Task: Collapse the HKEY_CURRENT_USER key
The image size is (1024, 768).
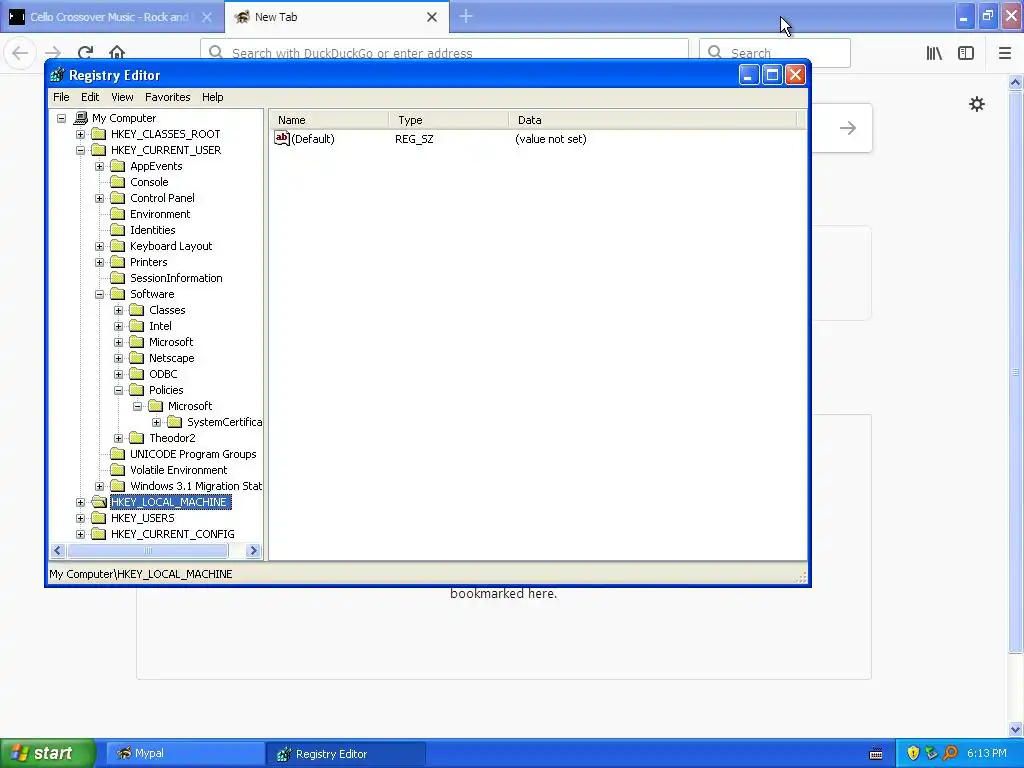Action: click(x=80, y=150)
